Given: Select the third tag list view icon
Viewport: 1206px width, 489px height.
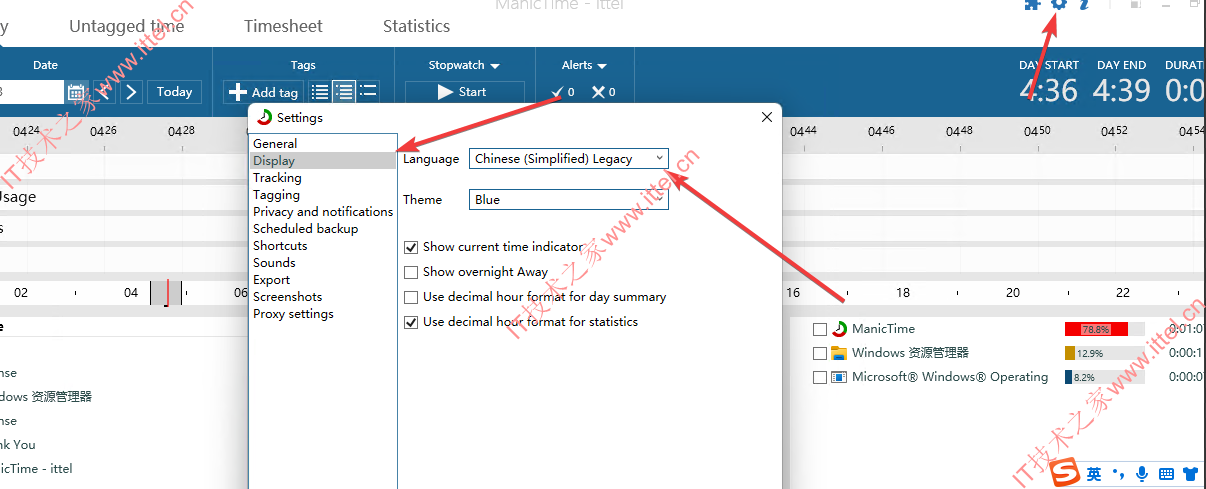Looking at the screenshot, I should click(x=368, y=92).
